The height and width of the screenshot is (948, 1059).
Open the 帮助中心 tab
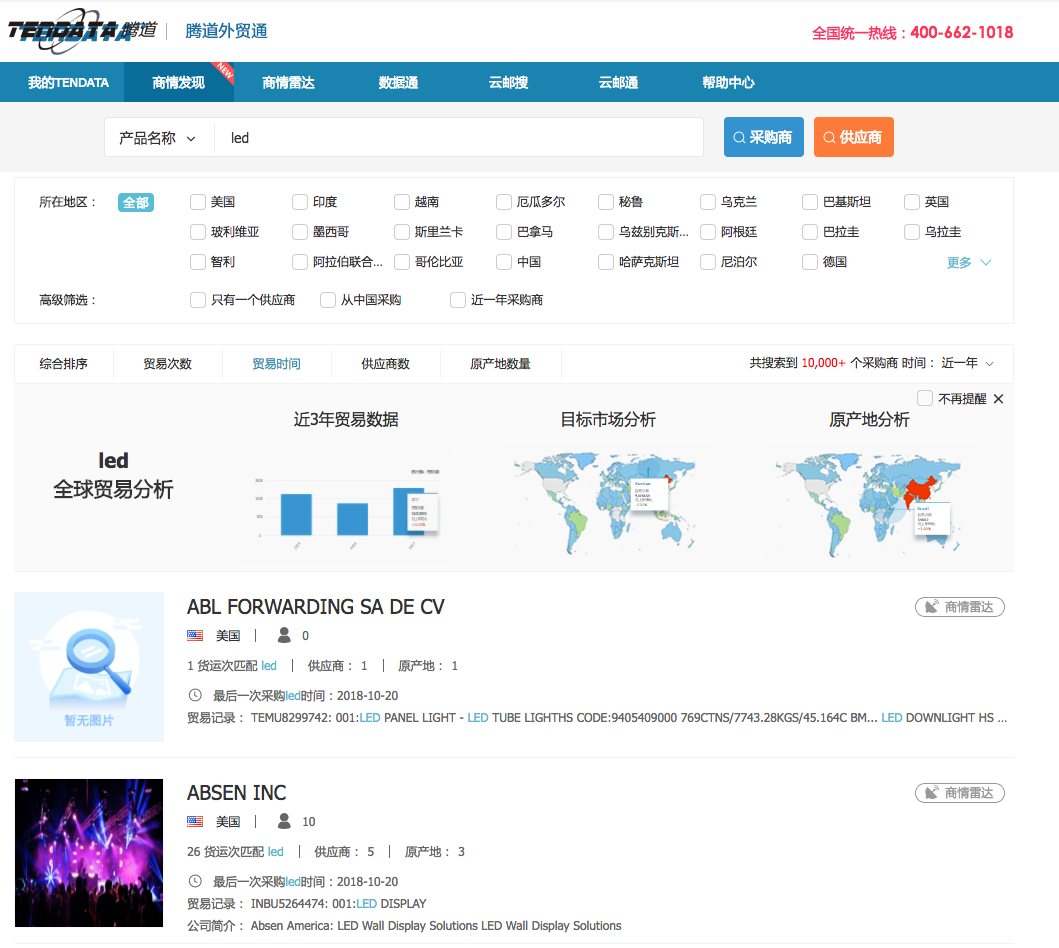point(728,82)
